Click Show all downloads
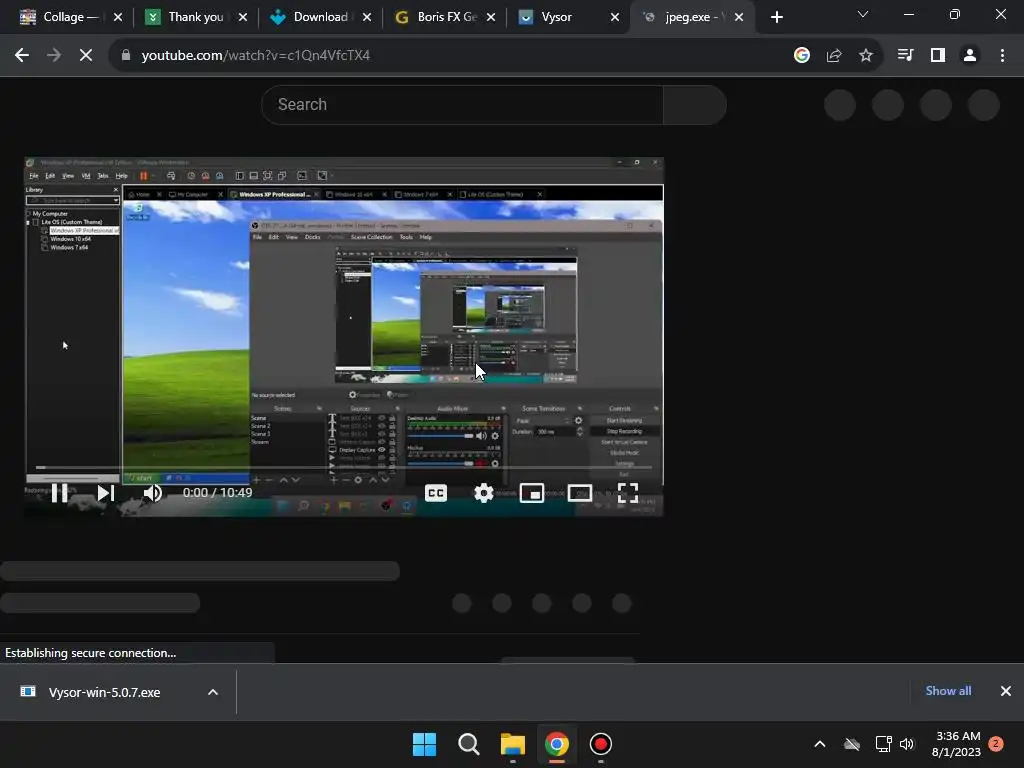 (x=948, y=691)
